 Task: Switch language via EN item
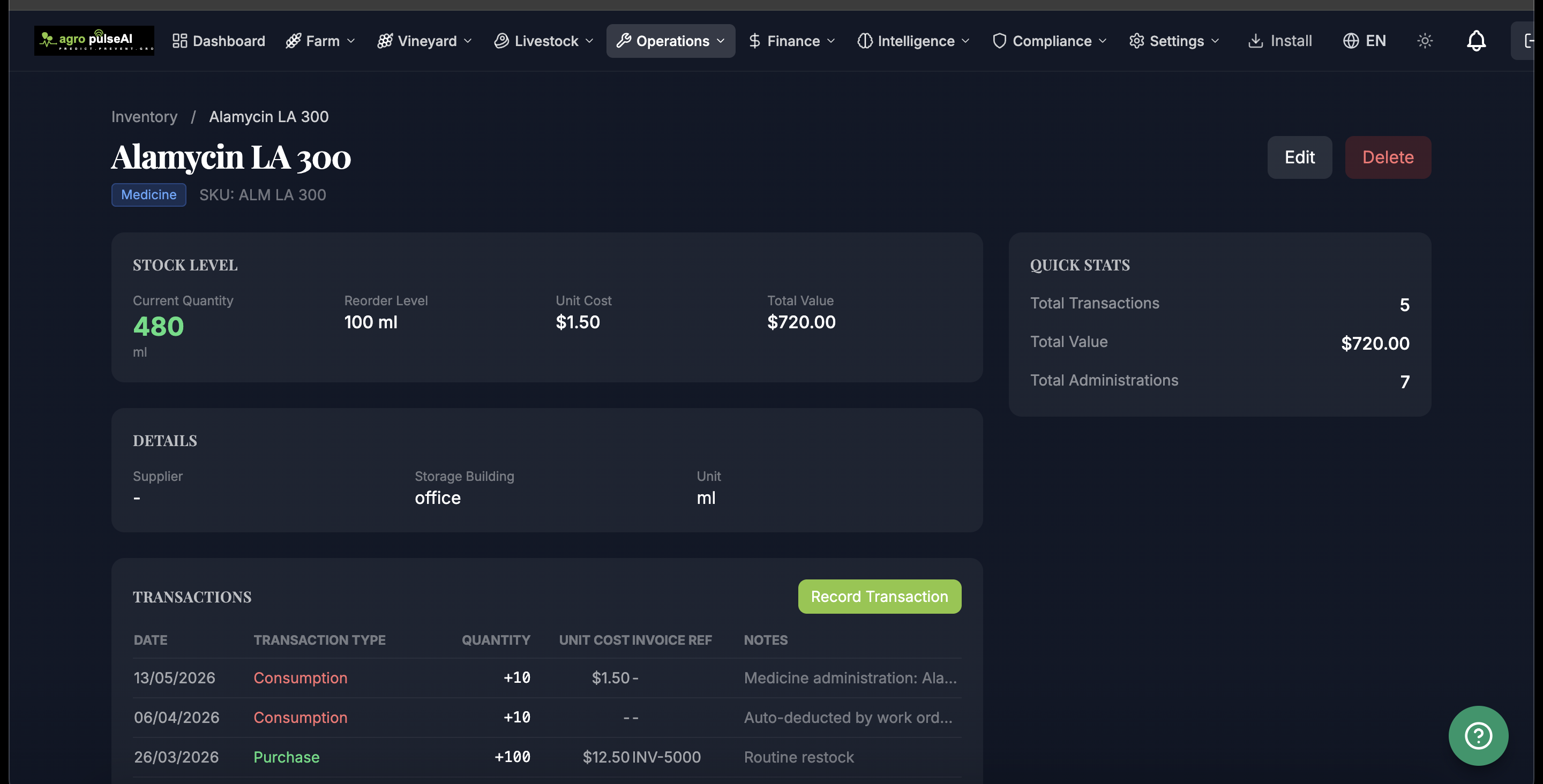pyautogui.click(x=1365, y=41)
